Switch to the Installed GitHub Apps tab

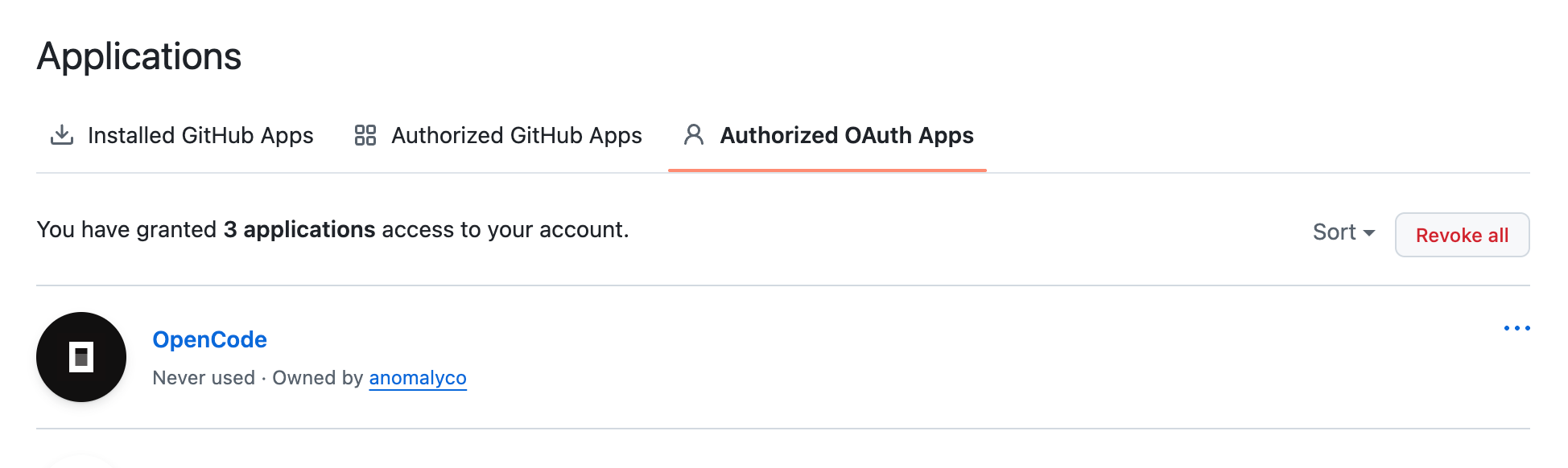pos(200,135)
